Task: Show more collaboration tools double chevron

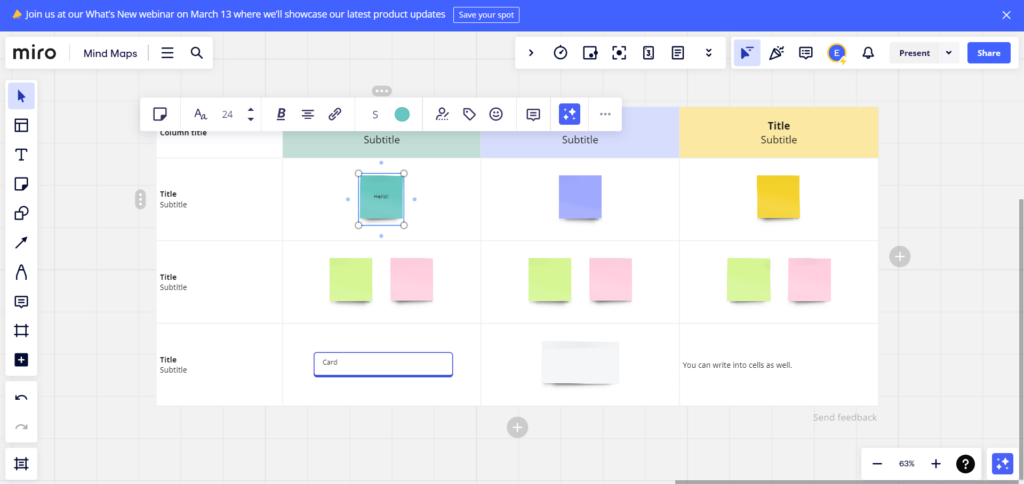Action: 709,53
